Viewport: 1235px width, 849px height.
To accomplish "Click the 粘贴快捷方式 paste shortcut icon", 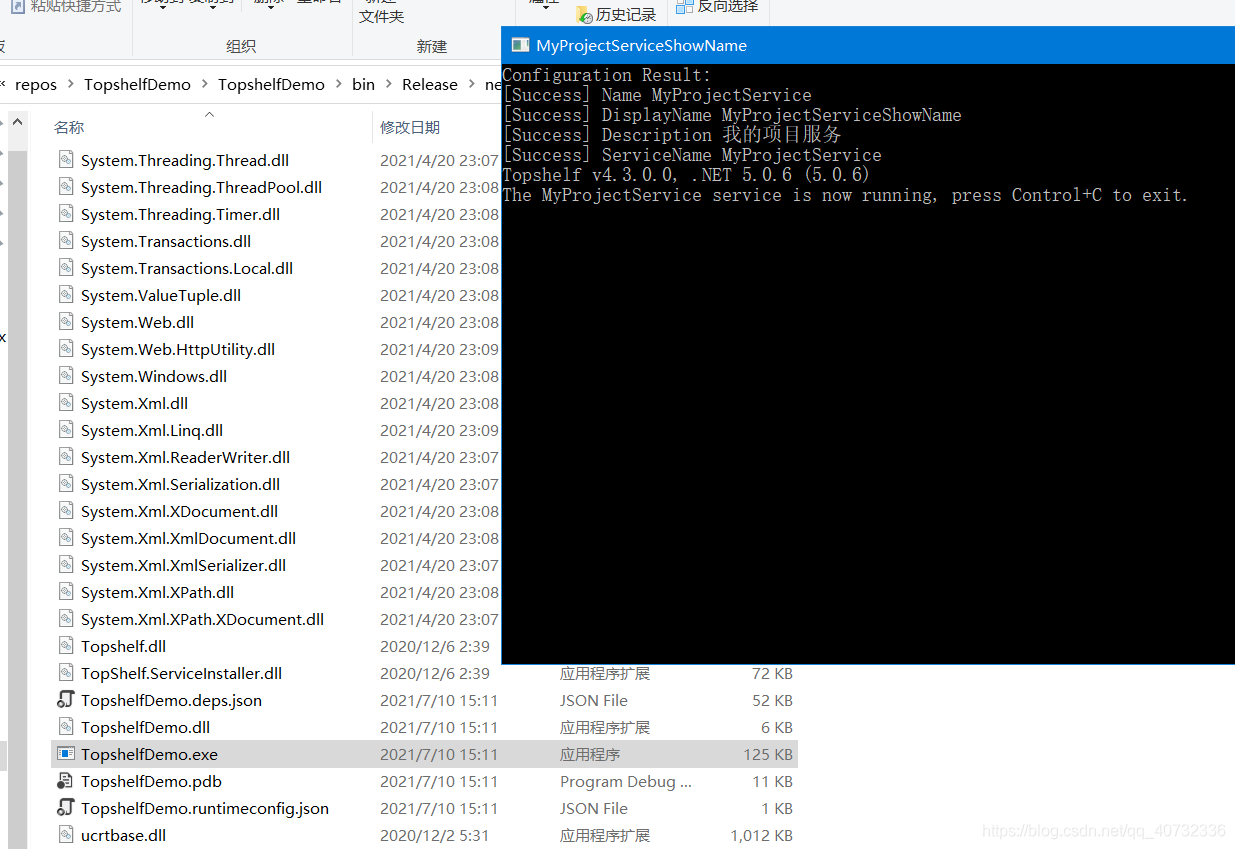I will coord(17,7).
